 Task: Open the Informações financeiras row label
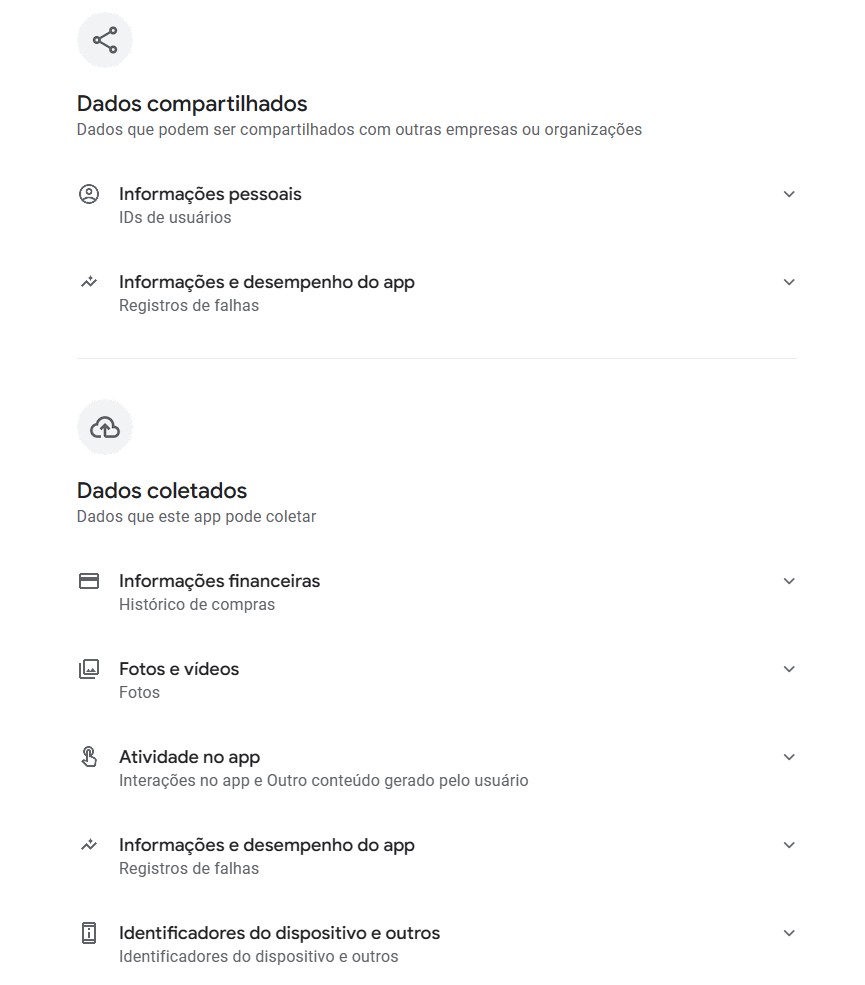[x=219, y=581]
